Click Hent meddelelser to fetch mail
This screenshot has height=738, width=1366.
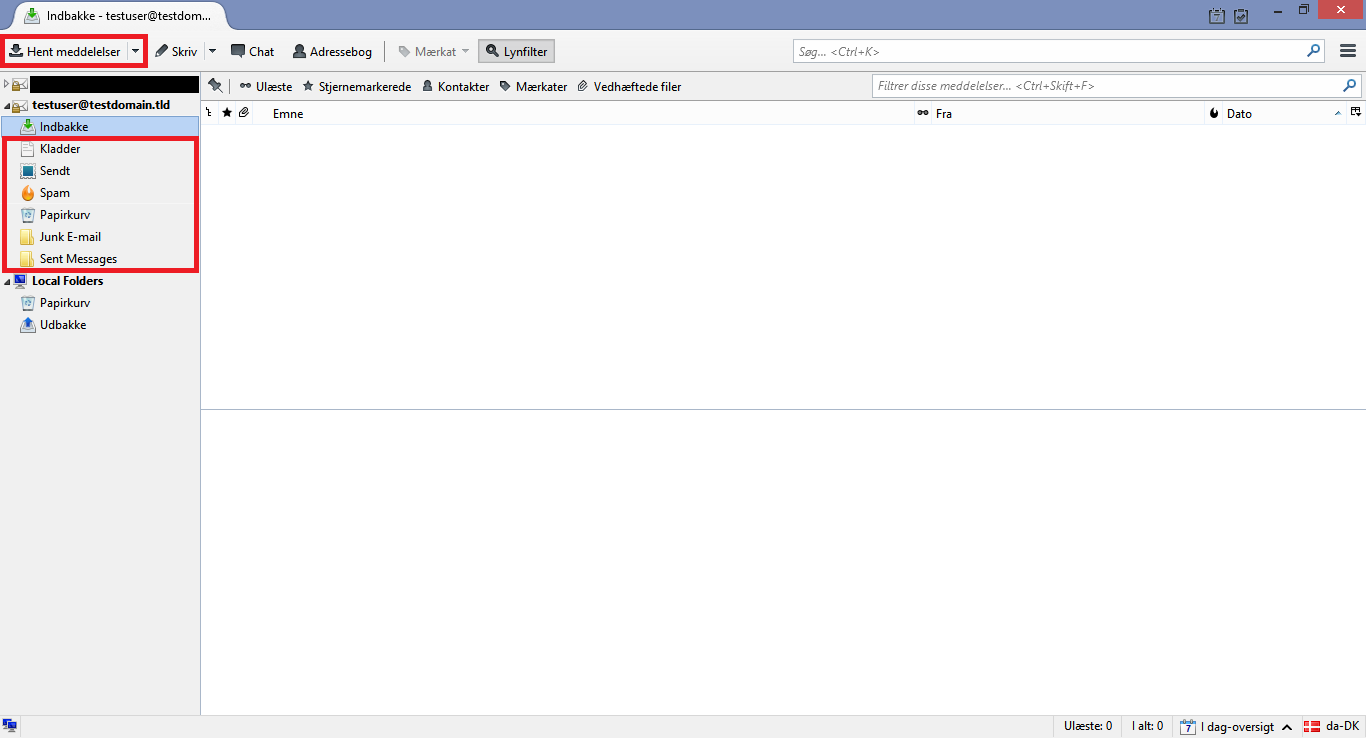point(65,51)
